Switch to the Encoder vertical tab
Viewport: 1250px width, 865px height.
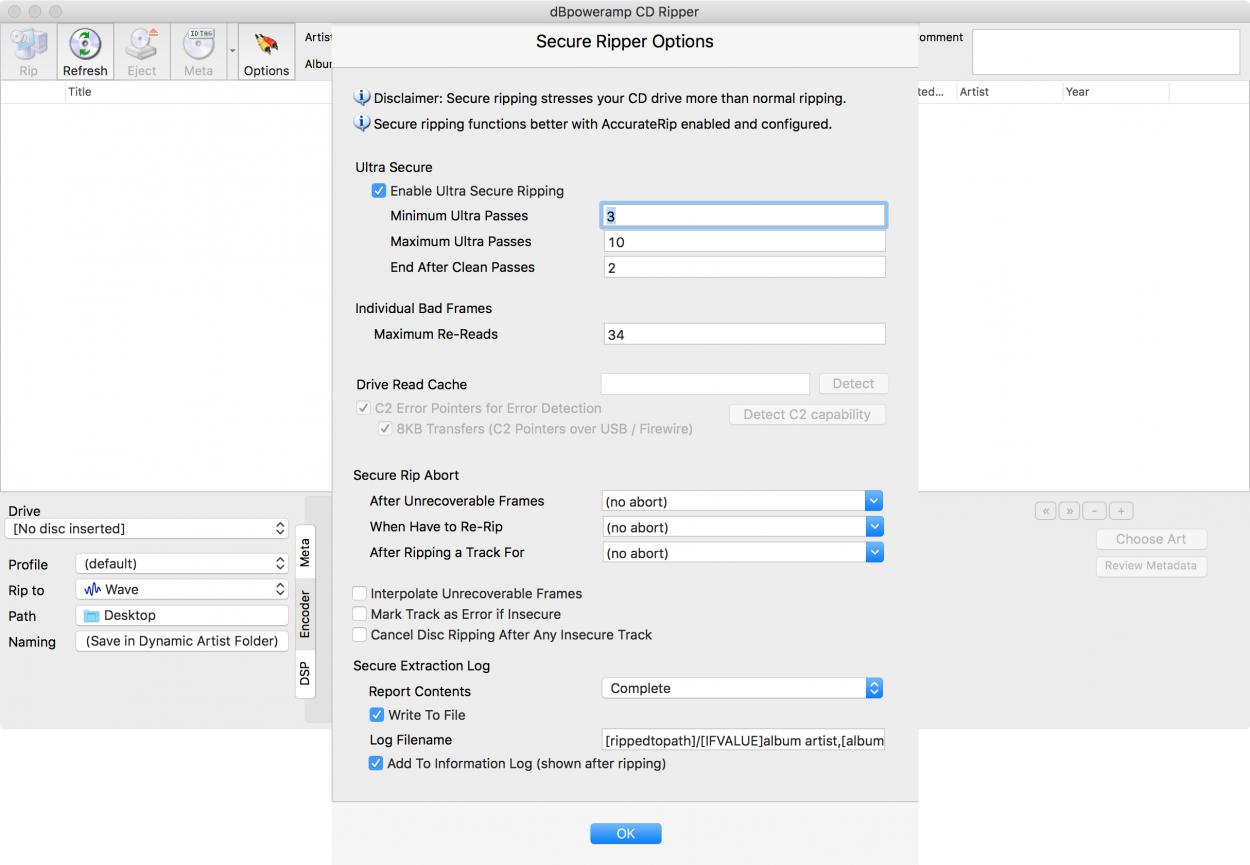pos(305,614)
